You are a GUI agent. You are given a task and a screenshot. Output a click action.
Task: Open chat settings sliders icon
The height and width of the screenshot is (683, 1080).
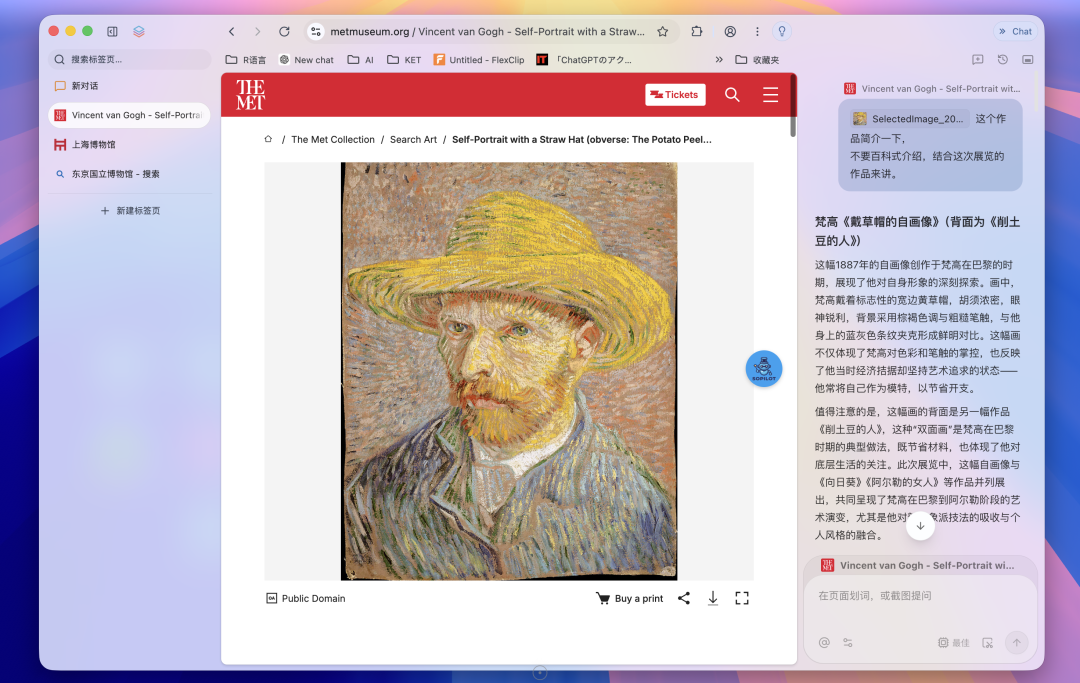point(848,642)
